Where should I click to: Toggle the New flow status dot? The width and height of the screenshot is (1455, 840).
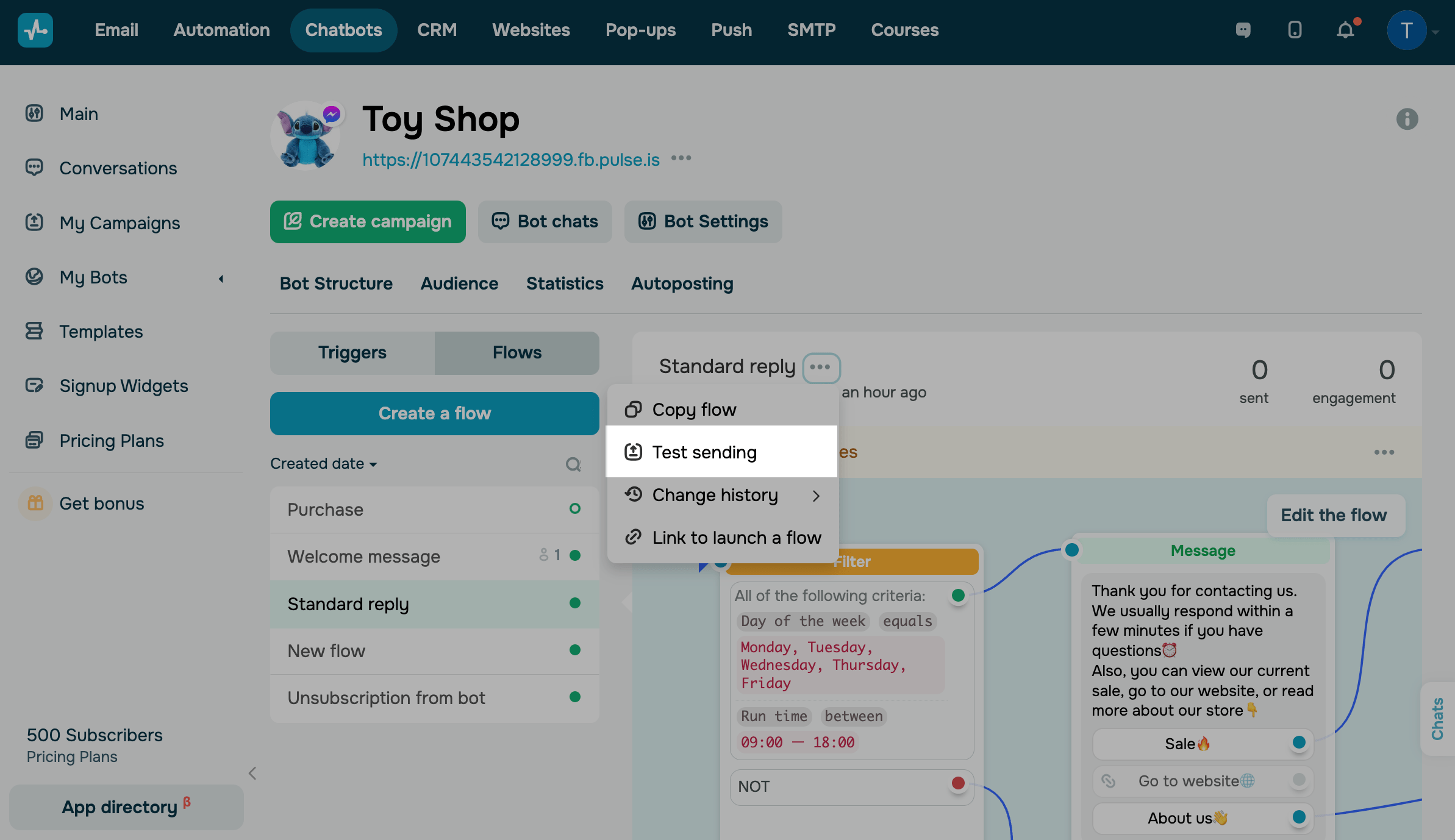[574, 650]
